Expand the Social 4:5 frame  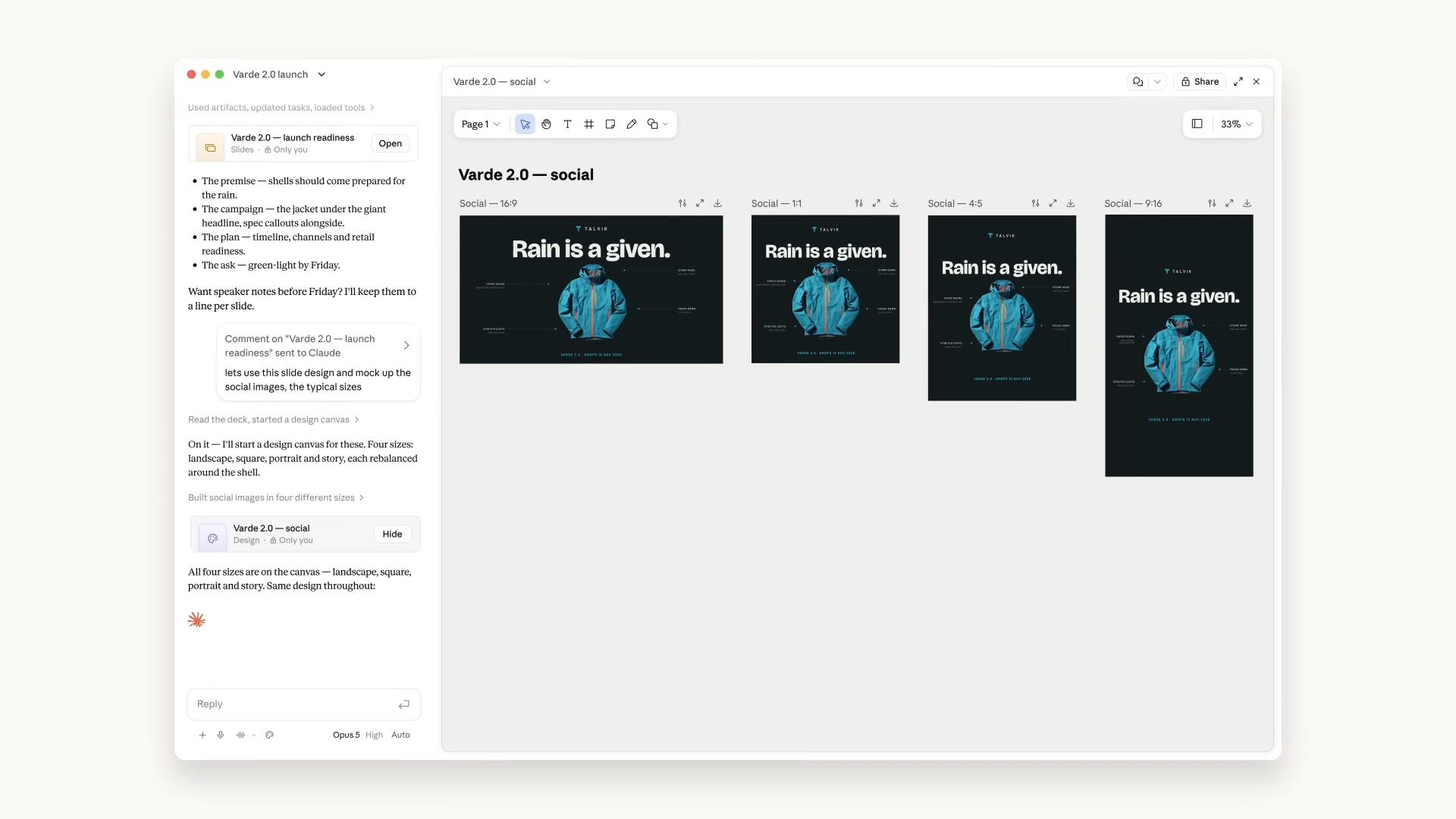pyautogui.click(x=1053, y=203)
